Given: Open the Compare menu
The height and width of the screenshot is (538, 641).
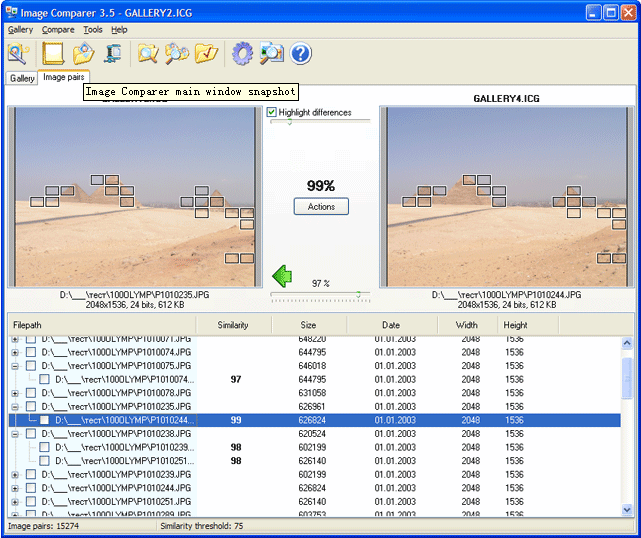Looking at the screenshot, I should point(58,30).
